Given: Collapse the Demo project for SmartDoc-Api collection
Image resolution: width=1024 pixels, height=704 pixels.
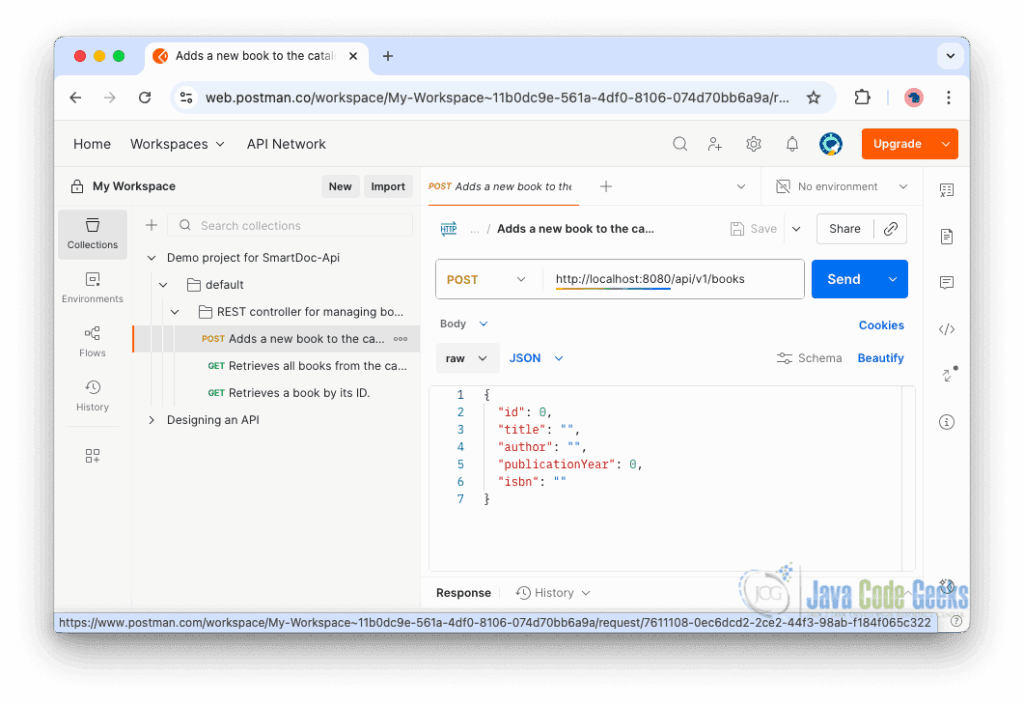Looking at the screenshot, I should 152,258.
